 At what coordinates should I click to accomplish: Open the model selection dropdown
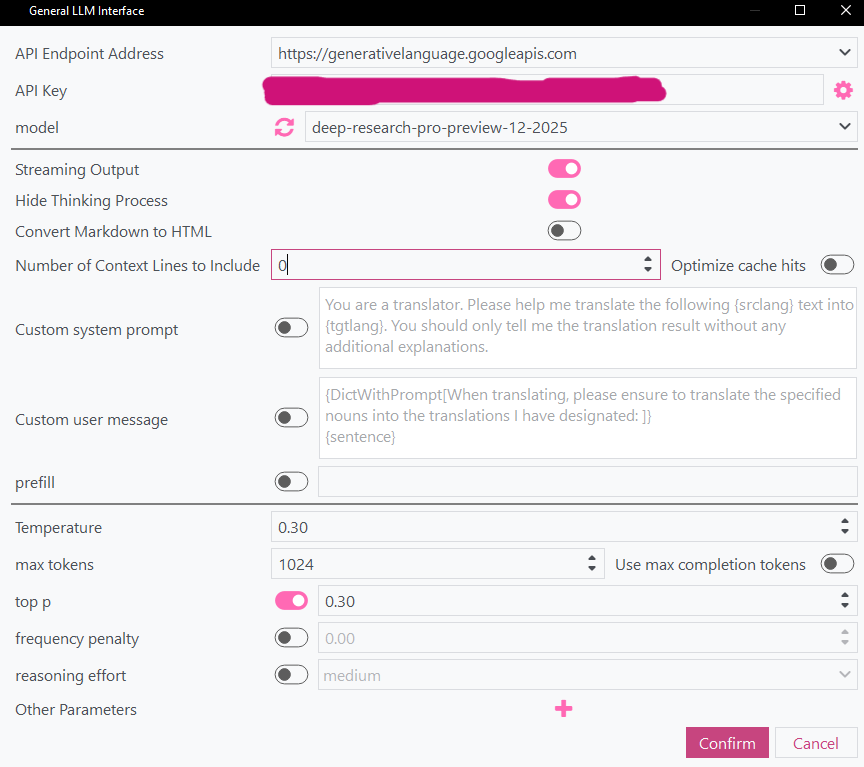pos(844,126)
